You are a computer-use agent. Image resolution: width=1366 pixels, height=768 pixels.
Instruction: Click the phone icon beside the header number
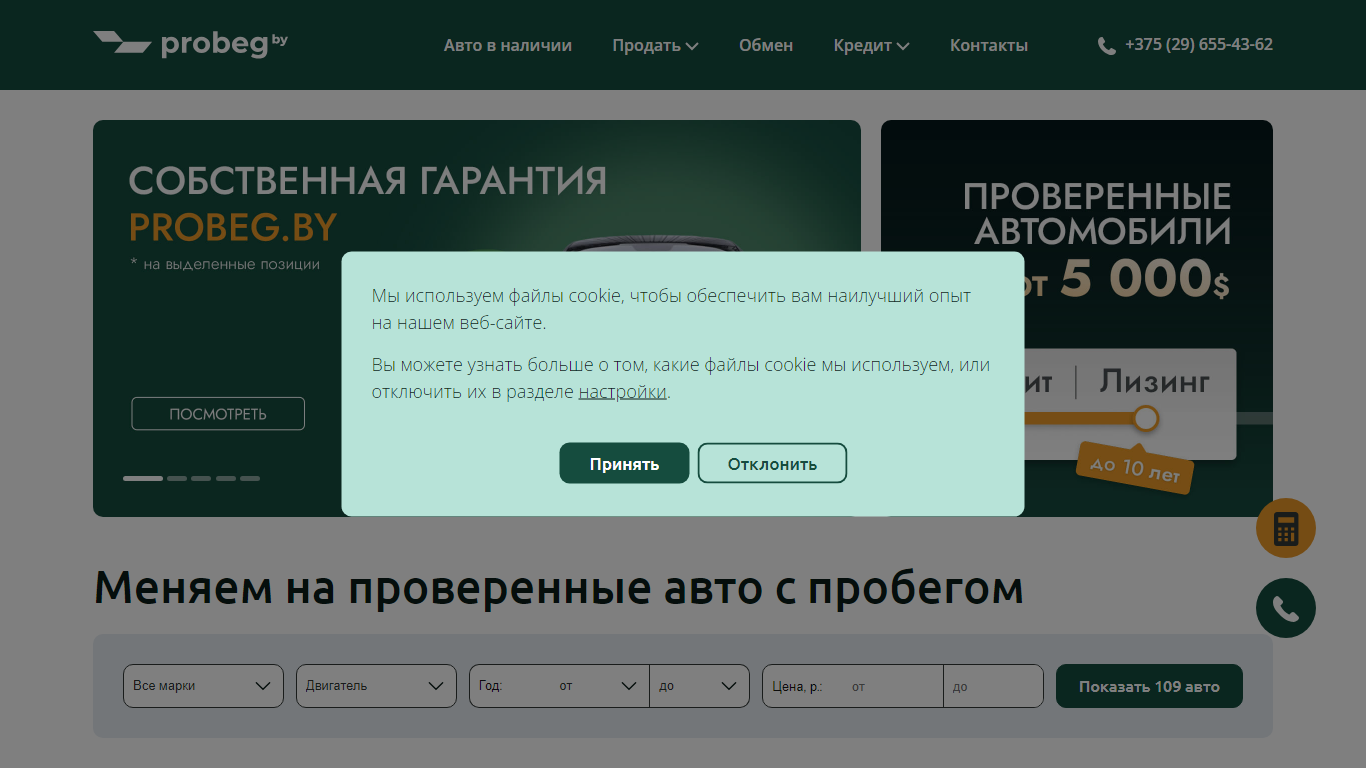click(x=1106, y=46)
